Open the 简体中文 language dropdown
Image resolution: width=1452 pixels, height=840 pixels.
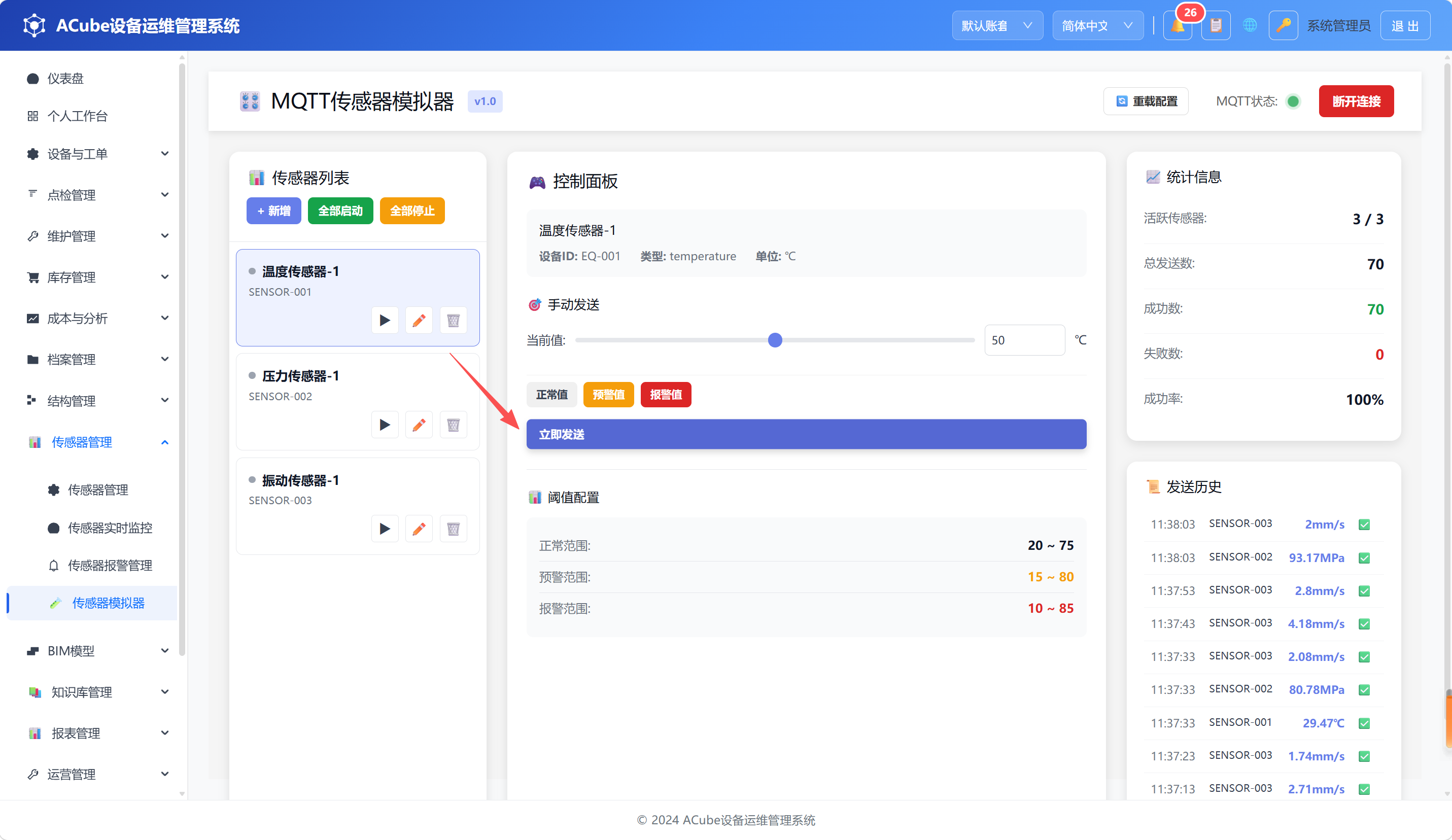tap(1098, 25)
